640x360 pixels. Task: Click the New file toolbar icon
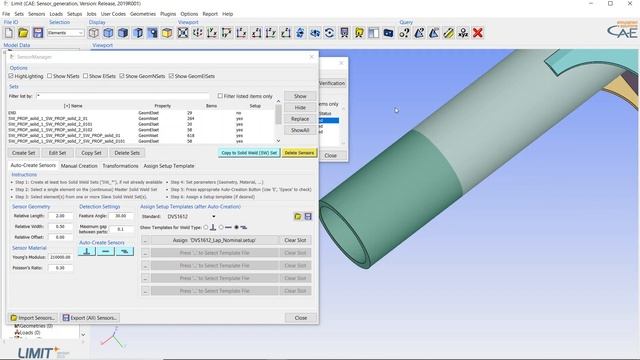coord(9,33)
